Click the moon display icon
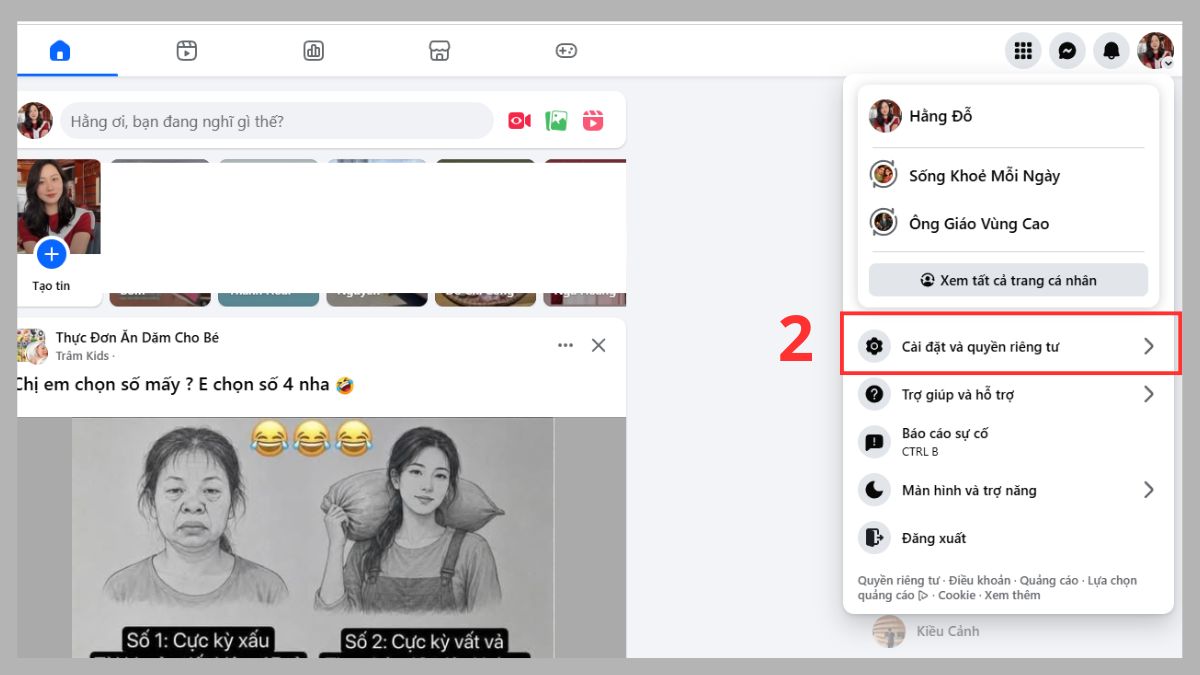This screenshot has height=675, width=1200. point(874,490)
